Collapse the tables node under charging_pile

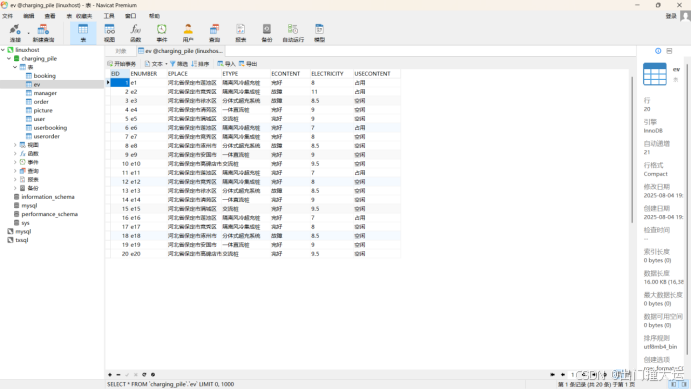tap(15, 67)
